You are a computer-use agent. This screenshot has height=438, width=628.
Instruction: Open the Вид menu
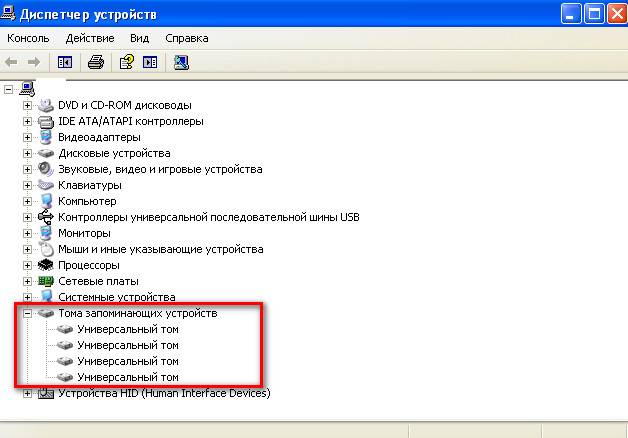click(x=139, y=38)
